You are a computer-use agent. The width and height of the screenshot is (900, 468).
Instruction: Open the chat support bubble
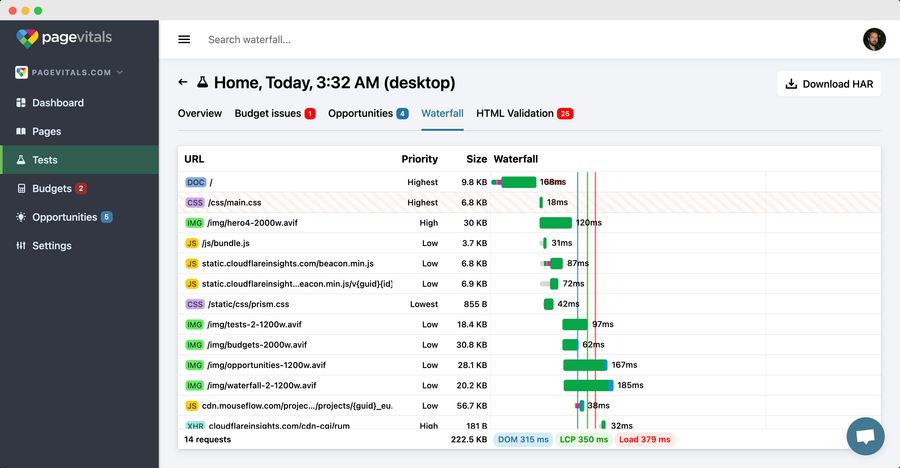pos(865,436)
